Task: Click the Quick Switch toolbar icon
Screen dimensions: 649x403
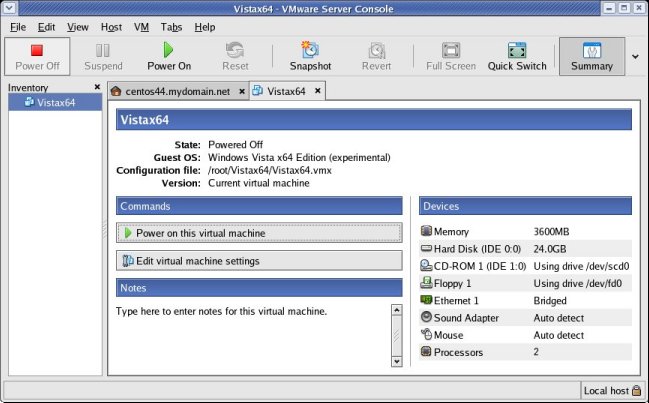Action: [x=517, y=50]
